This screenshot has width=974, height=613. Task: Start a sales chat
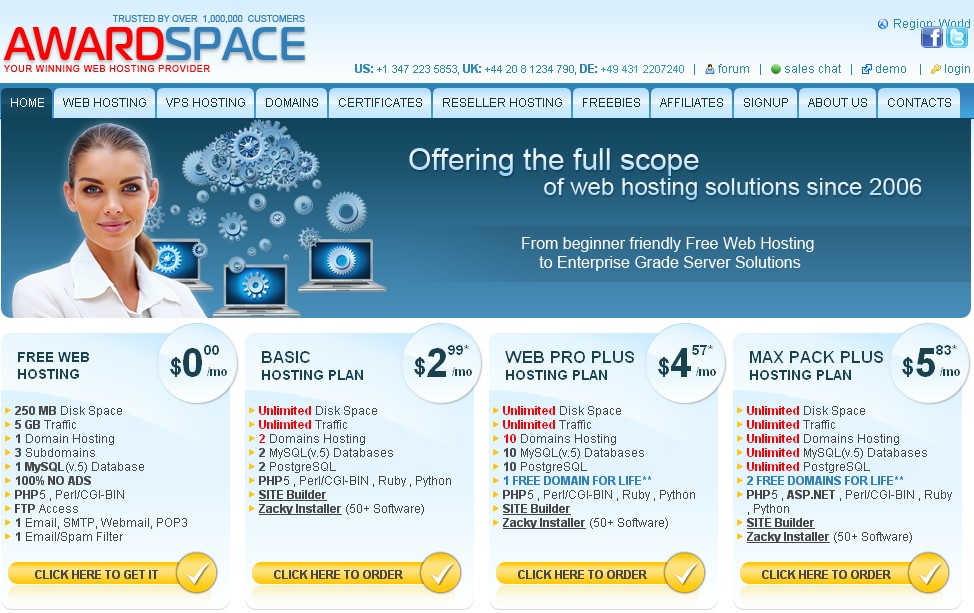pyautogui.click(x=812, y=69)
